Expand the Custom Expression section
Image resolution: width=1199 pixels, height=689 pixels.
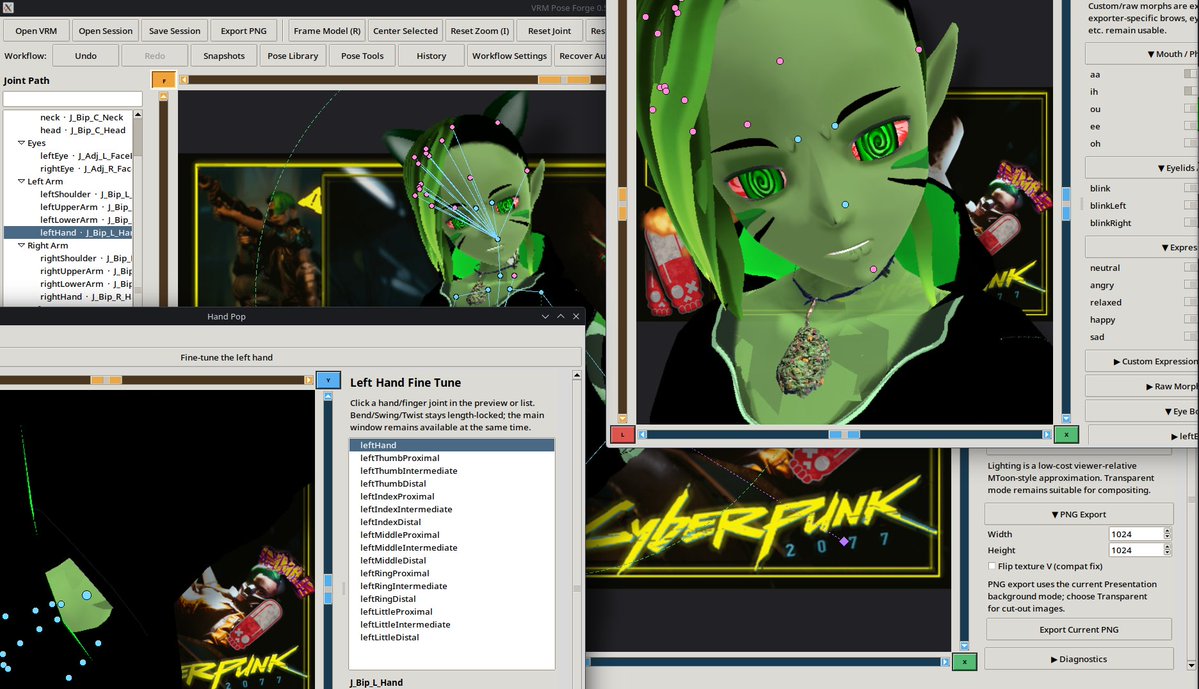[x=1142, y=362]
